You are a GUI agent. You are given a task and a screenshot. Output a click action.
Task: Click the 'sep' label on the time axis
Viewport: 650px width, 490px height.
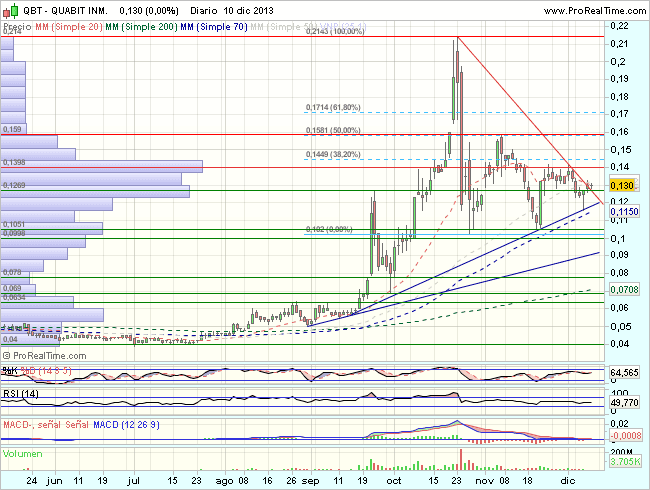coord(310,481)
